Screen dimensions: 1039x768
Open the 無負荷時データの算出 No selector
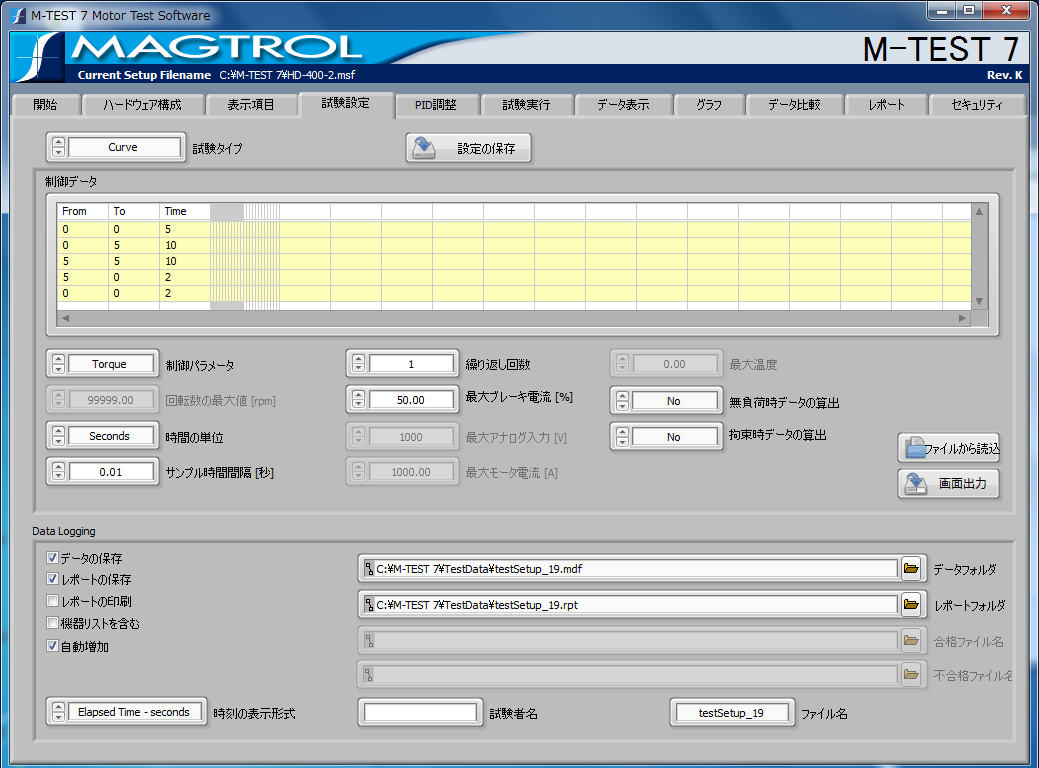[674, 401]
